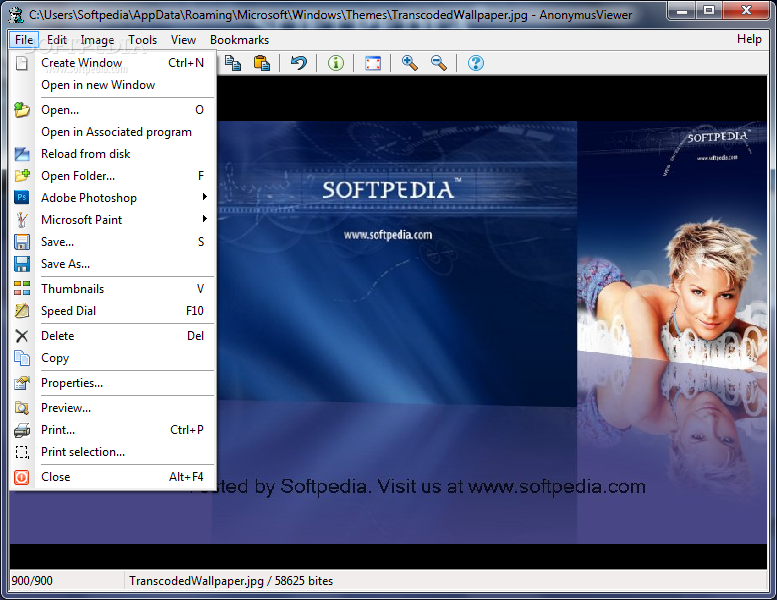777x600 pixels.
Task: Zoom in with magnifier plus icon
Action: pyautogui.click(x=409, y=63)
